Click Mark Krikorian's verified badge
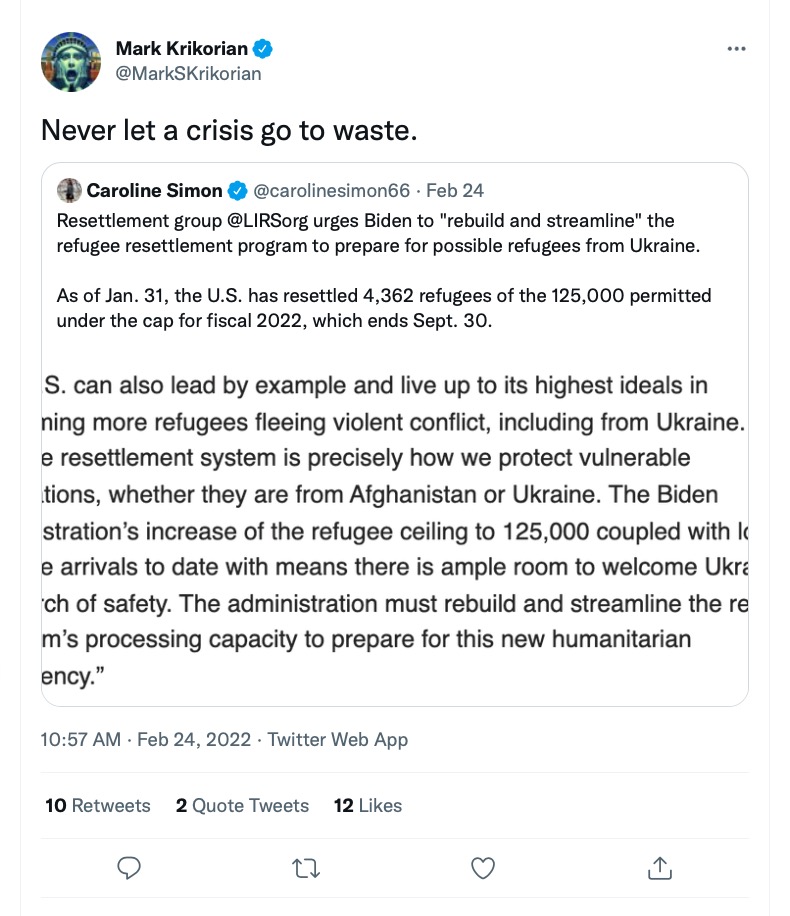 pos(264,48)
